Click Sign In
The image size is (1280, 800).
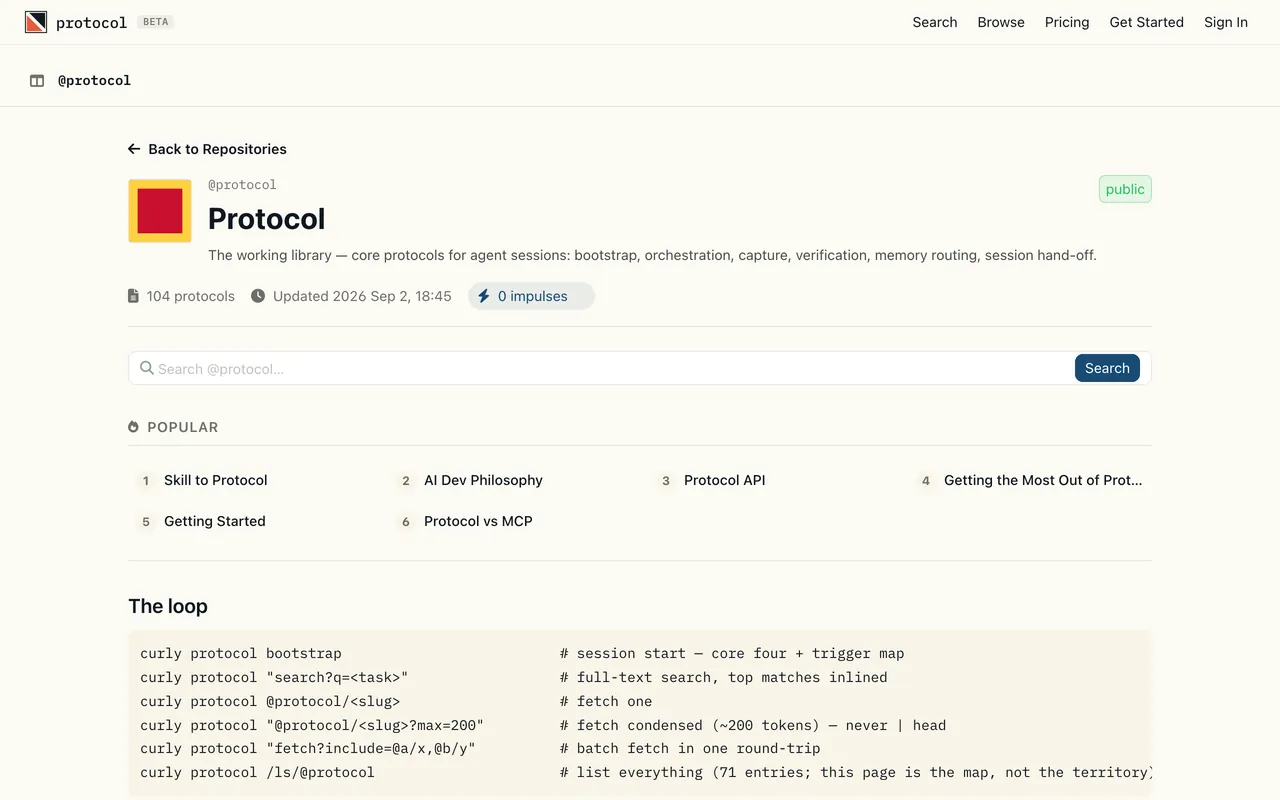[x=1226, y=22]
